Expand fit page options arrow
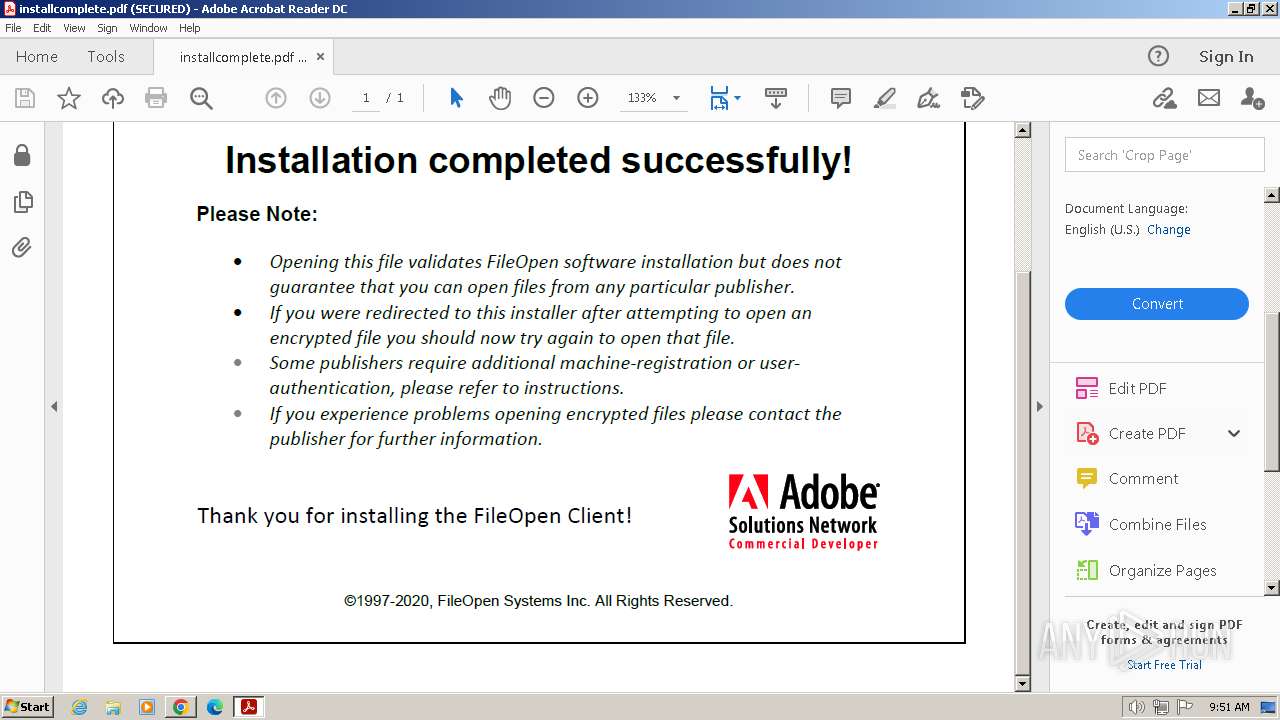1280x720 pixels. pyautogui.click(x=738, y=98)
